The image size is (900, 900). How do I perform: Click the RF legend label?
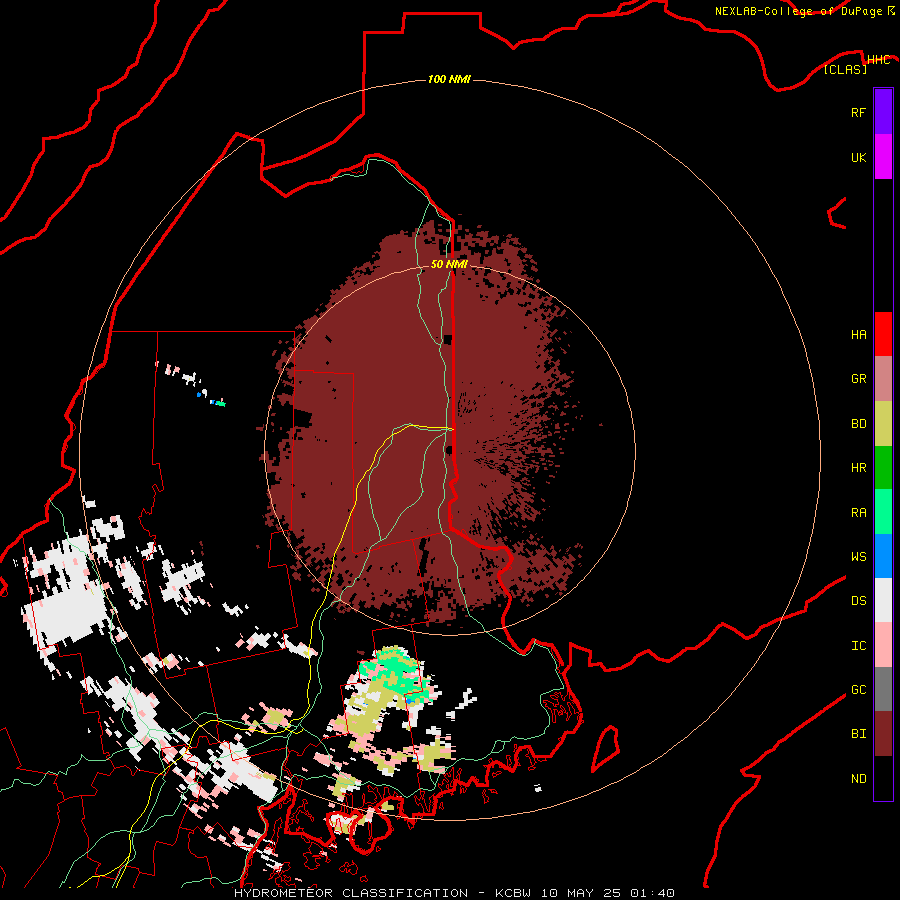tap(858, 112)
